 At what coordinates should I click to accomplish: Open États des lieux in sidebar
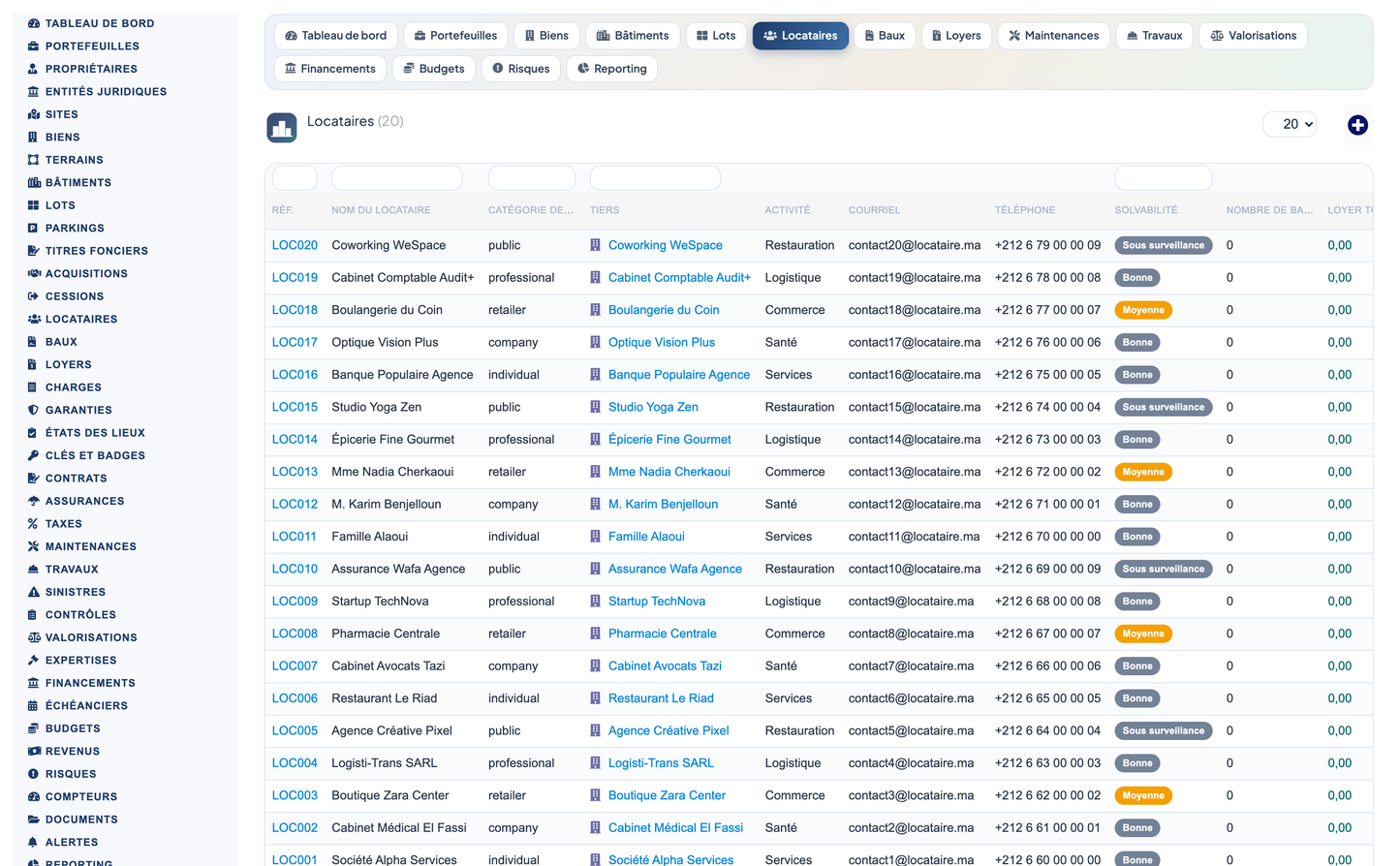95,433
